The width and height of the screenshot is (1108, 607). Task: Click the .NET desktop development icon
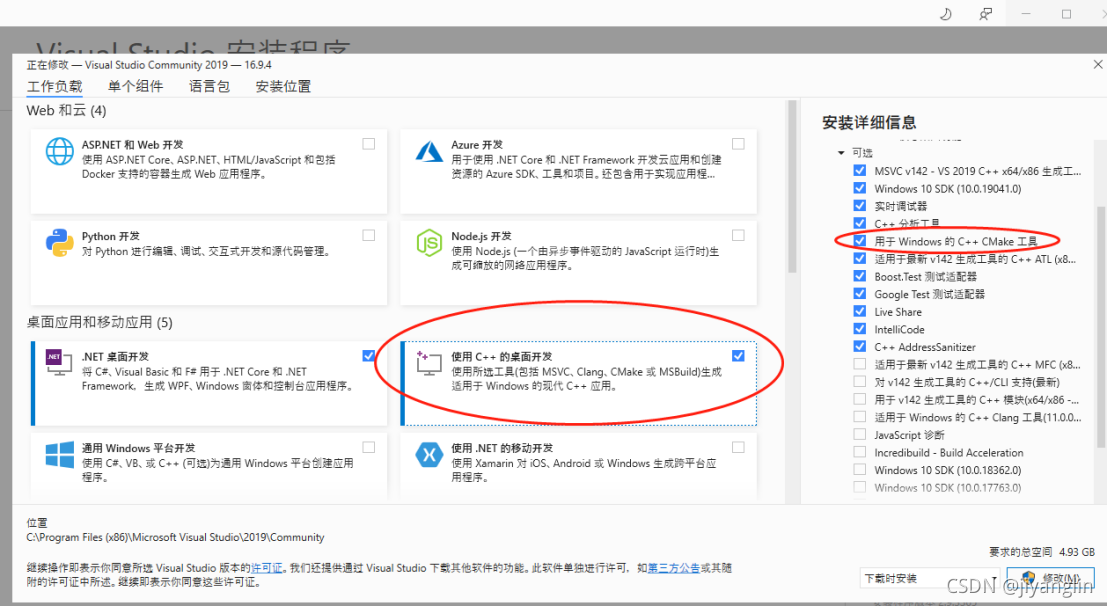coord(59,362)
